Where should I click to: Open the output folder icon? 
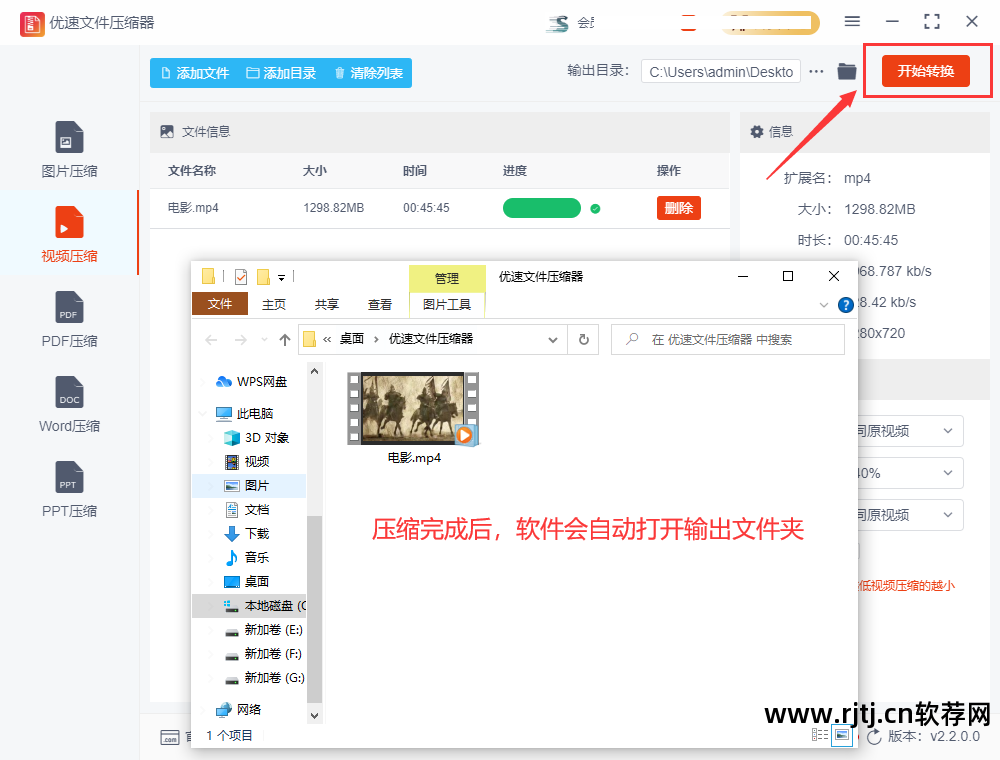click(x=846, y=71)
